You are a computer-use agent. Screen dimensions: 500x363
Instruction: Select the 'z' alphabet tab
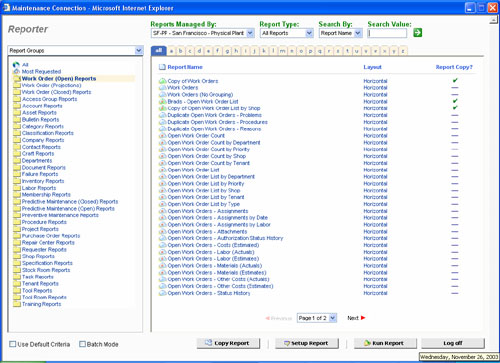pos(403,51)
